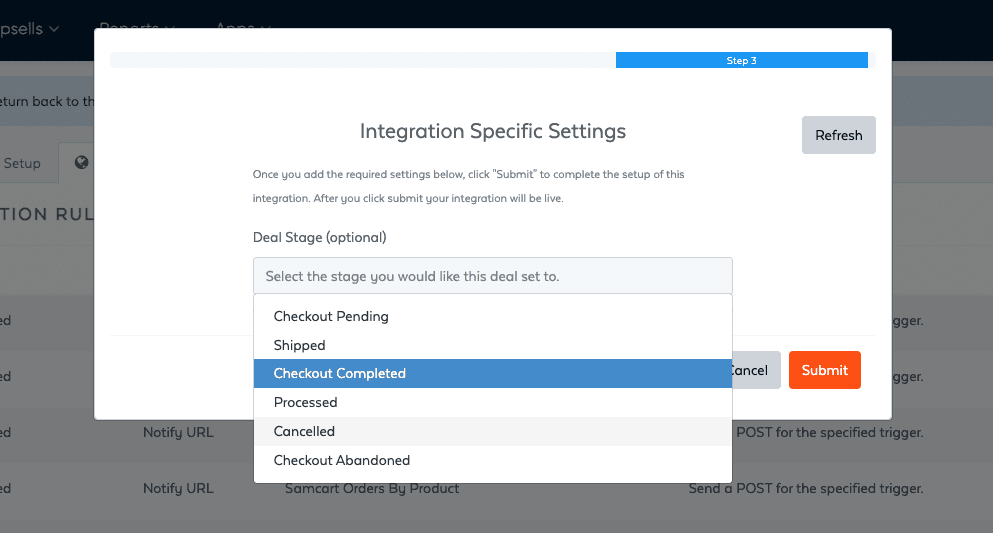Click the Samcart Orders By Product row
The width and height of the screenshot is (993, 533).
(x=372, y=489)
